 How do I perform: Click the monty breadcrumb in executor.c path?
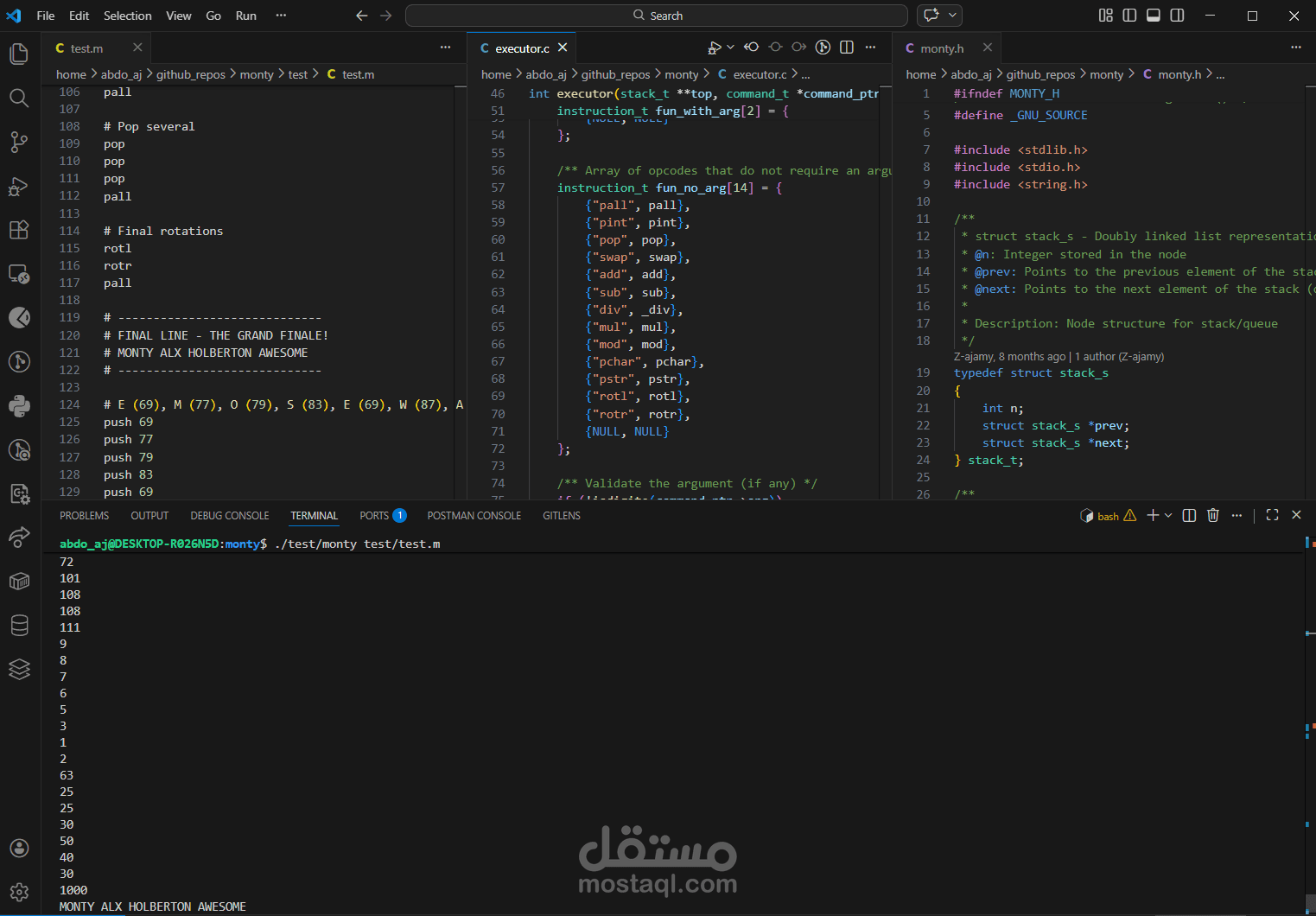[x=681, y=74]
